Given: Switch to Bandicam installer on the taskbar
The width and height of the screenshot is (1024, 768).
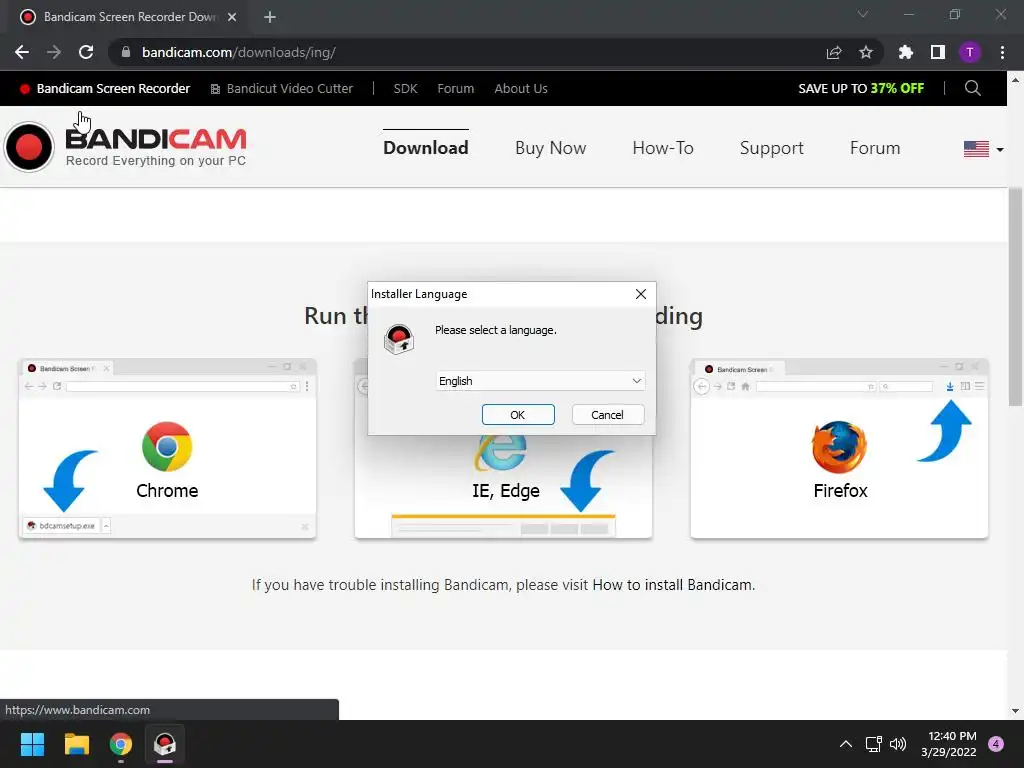Looking at the screenshot, I should (165, 744).
